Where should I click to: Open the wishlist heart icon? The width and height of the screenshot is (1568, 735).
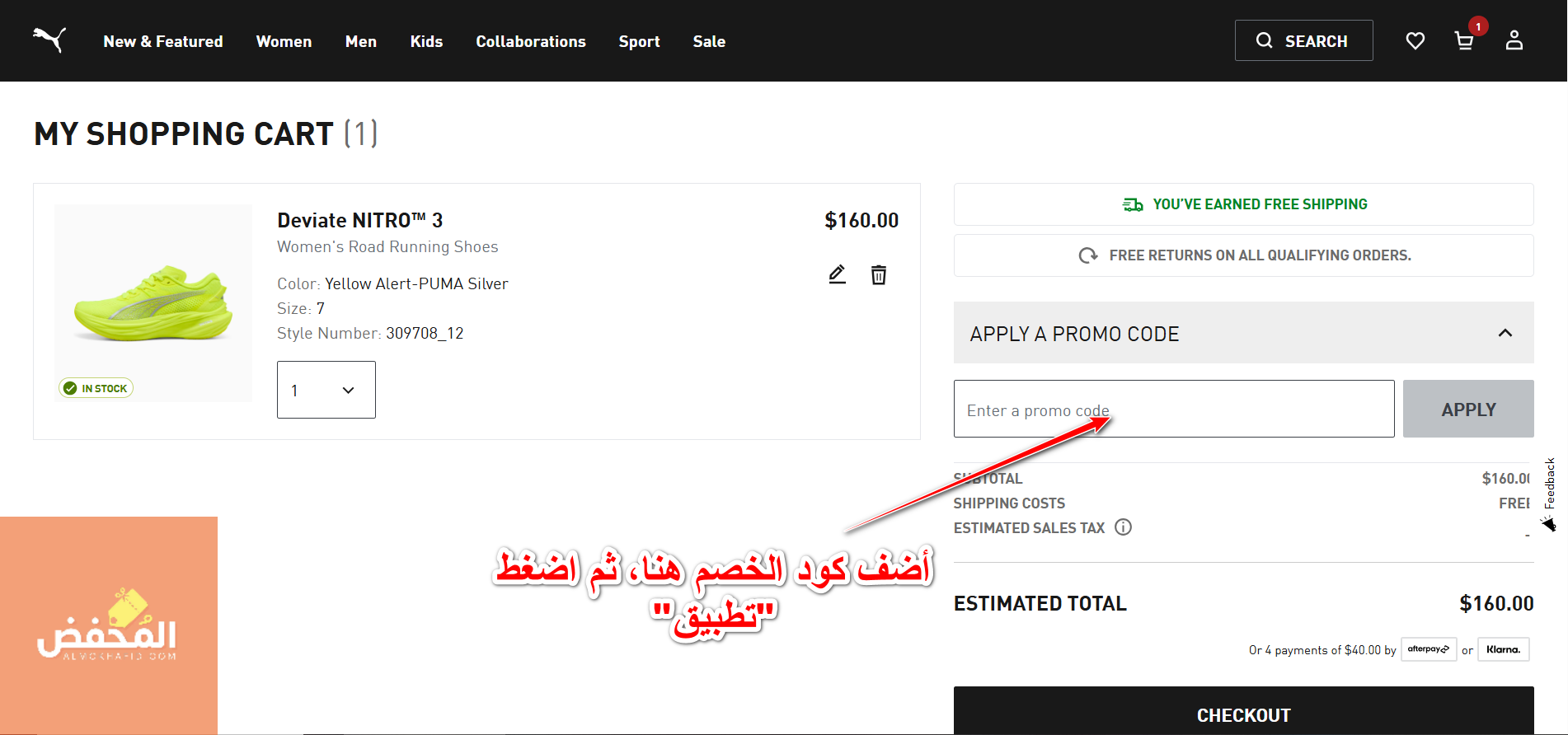[1415, 40]
